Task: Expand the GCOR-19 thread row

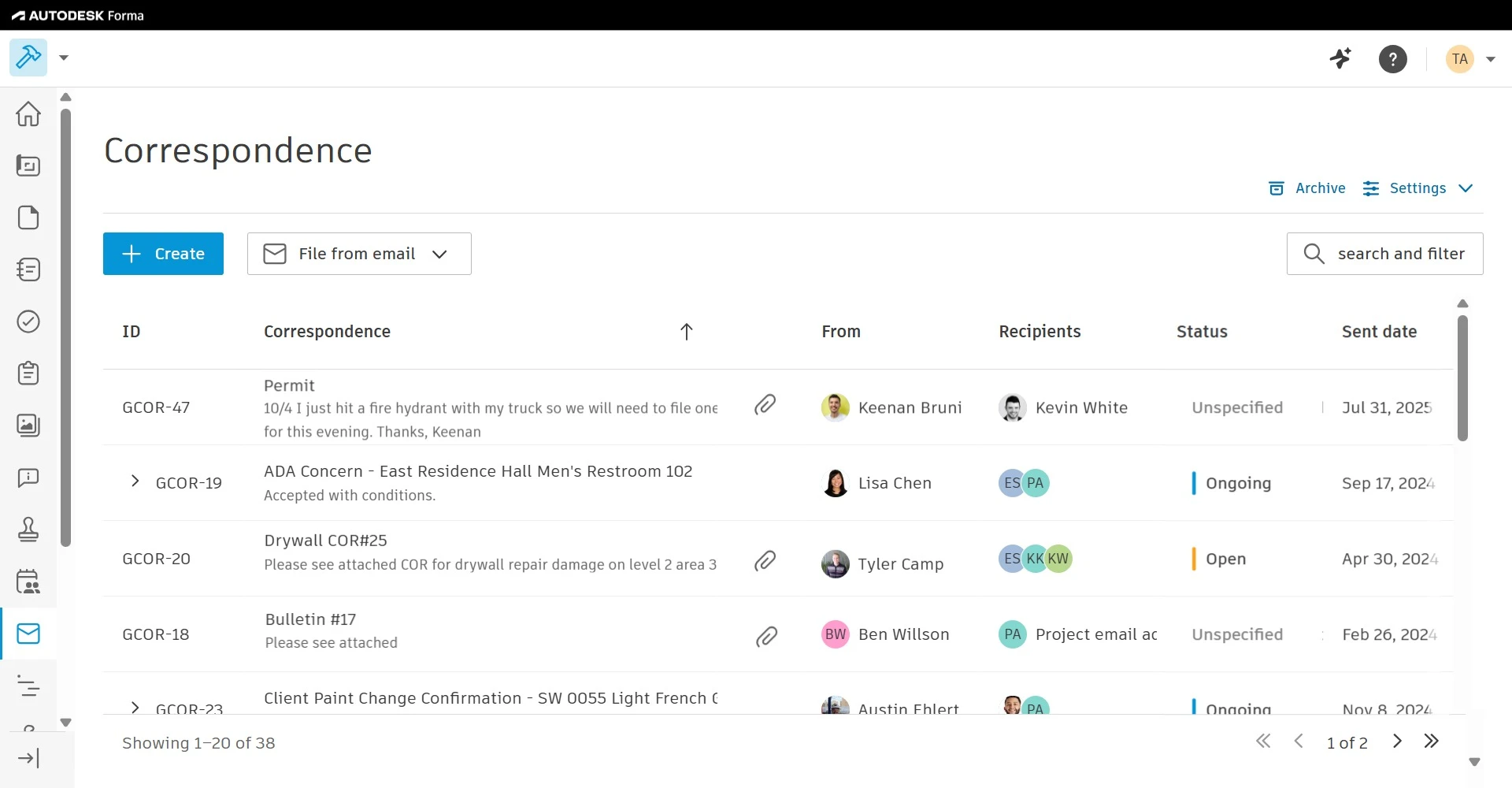Action: [135, 481]
